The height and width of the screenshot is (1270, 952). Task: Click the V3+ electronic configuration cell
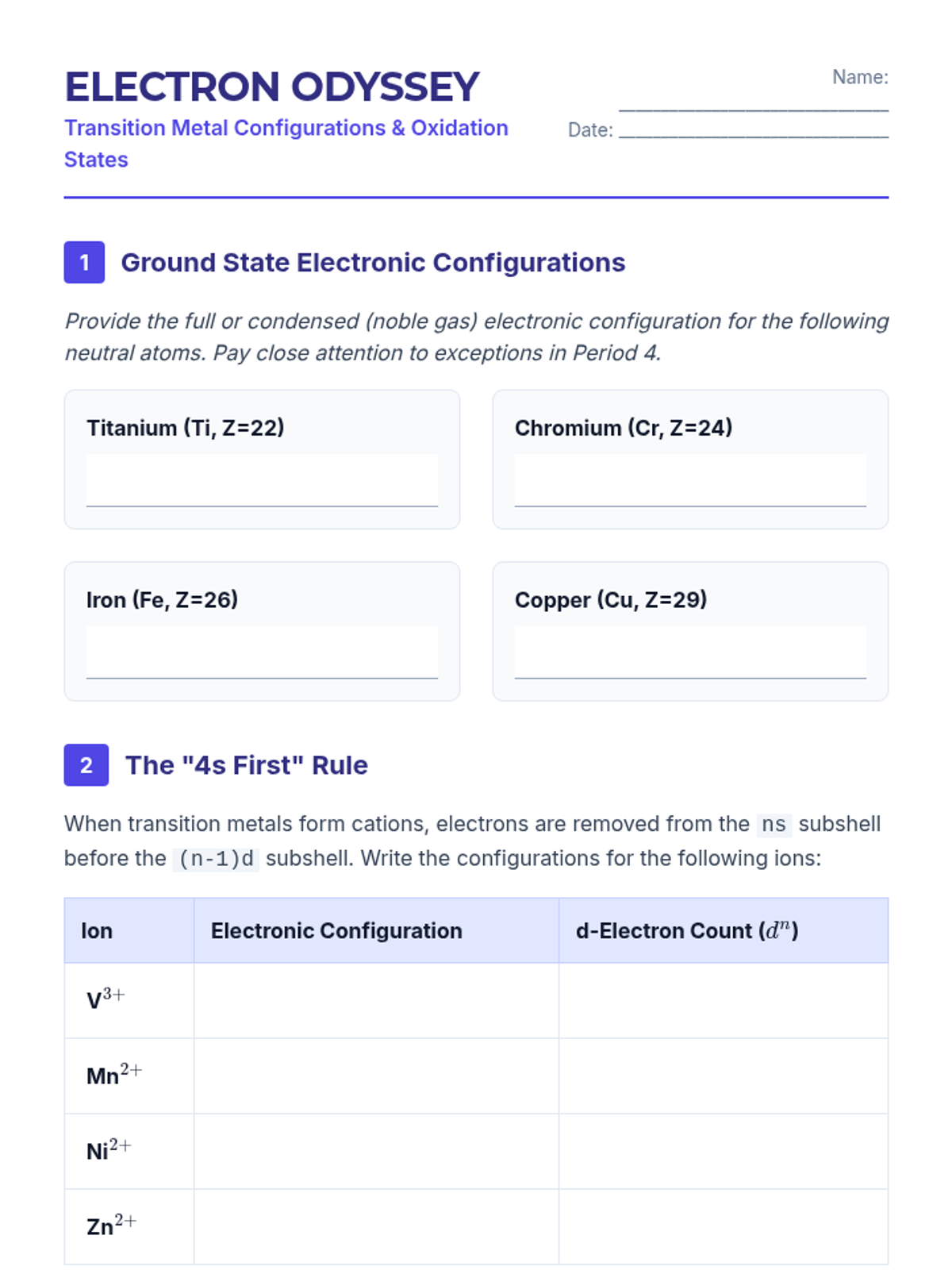(x=376, y=1000)
